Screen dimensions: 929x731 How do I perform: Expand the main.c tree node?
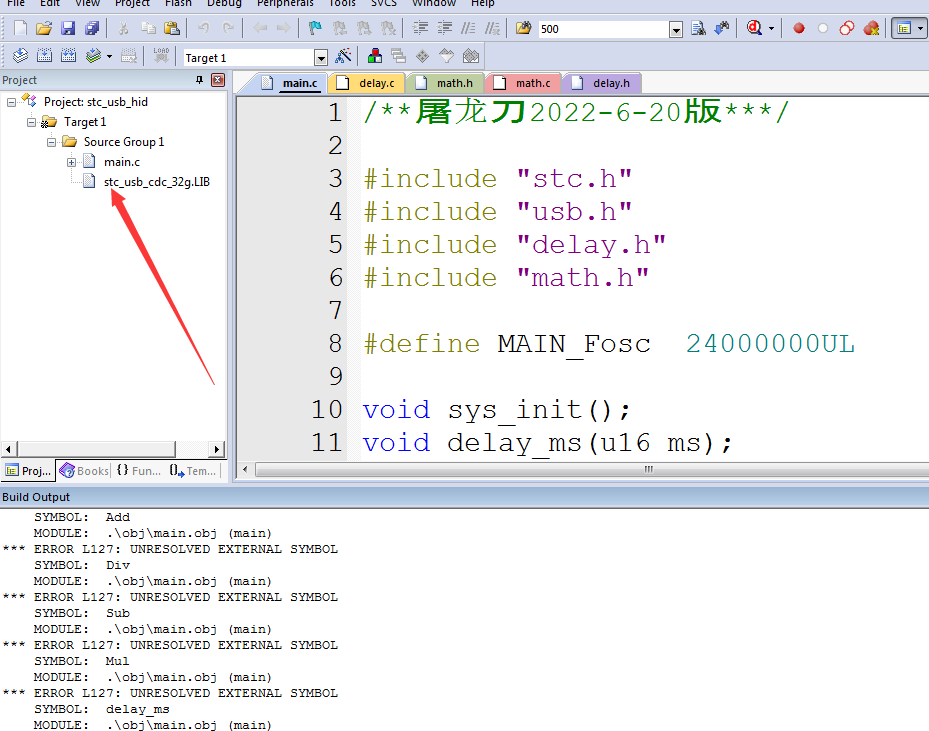[x=72, y=162]
